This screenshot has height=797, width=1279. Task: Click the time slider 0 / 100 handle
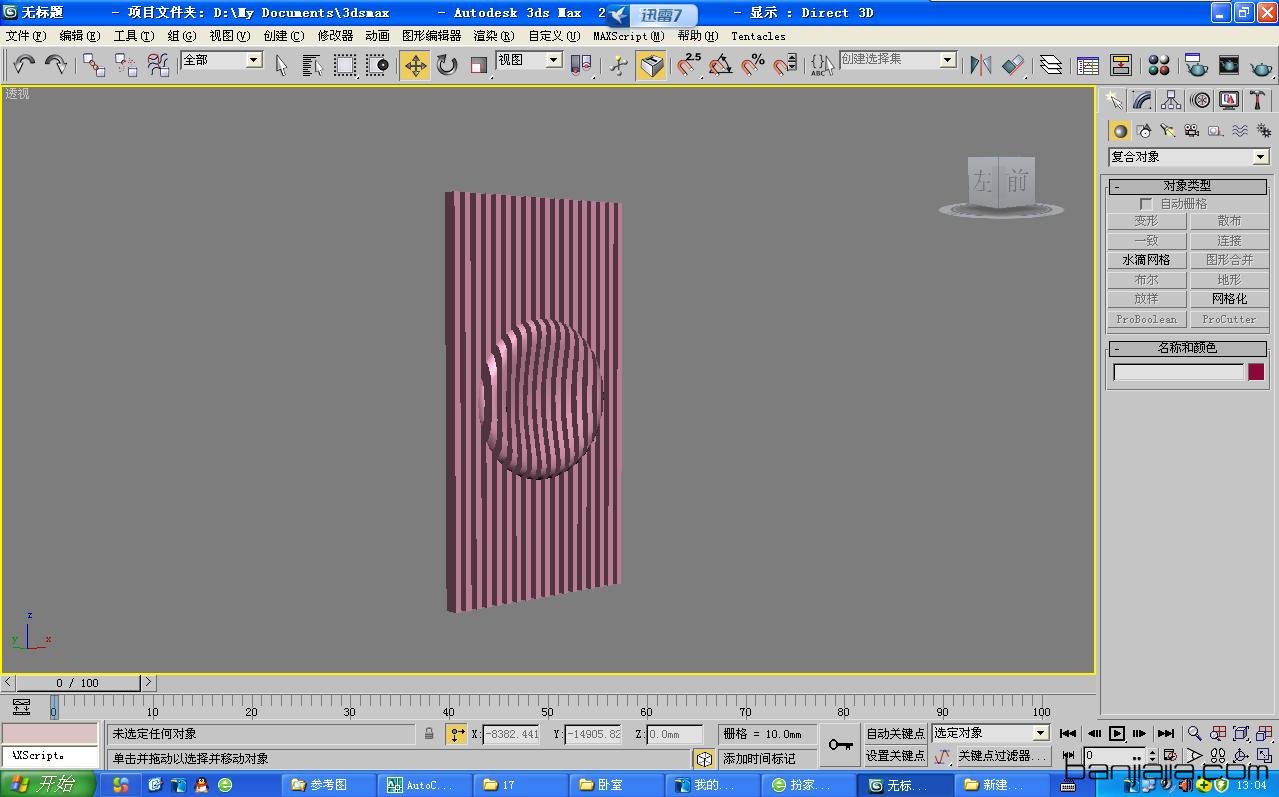tap(78, 683)
